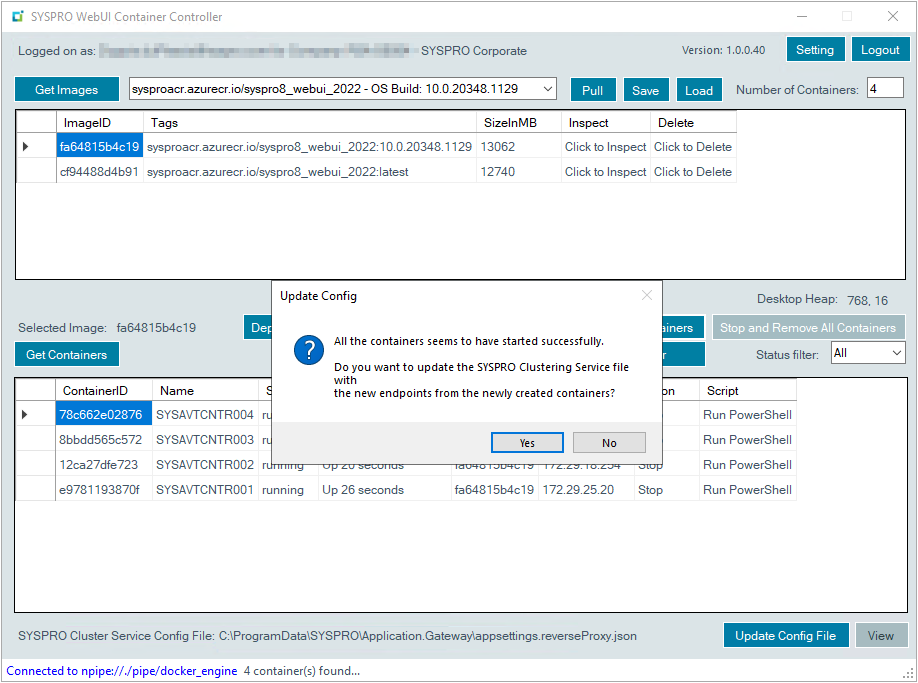Run PowerShell for container SYSAVTCNTR001
The height and width of the screenshot is (683, 918).
pyautogui.click(x=748, y=490)
